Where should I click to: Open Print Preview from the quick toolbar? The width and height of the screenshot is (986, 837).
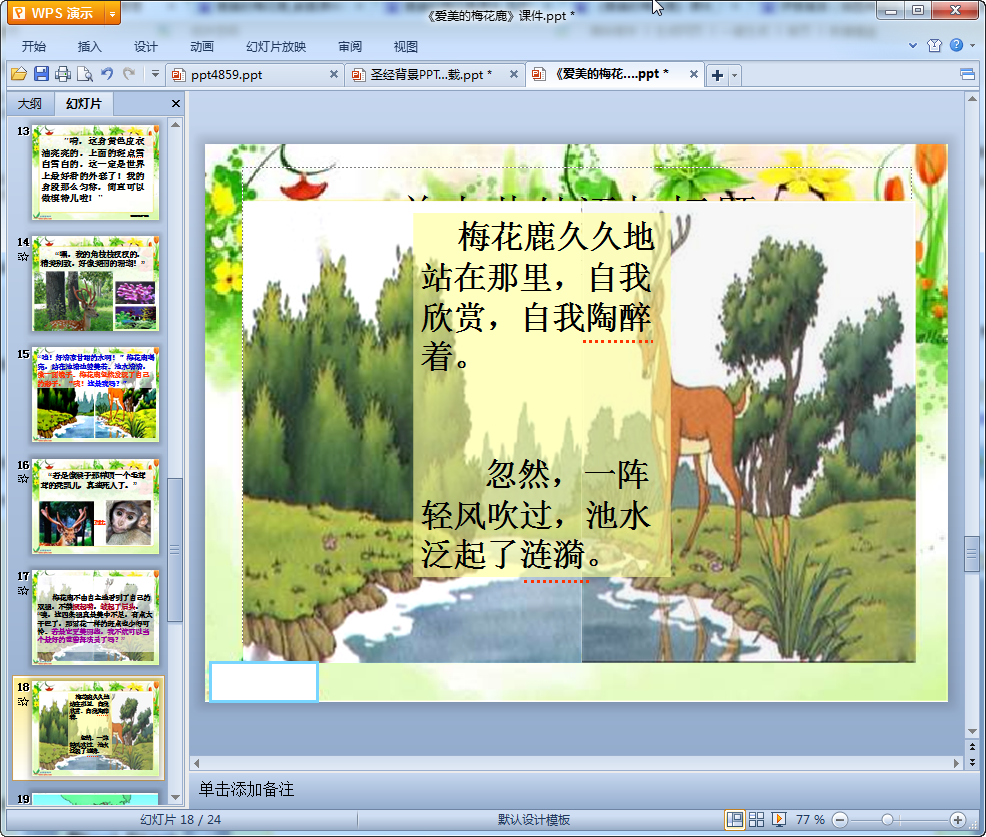click(x=85, y=74)
